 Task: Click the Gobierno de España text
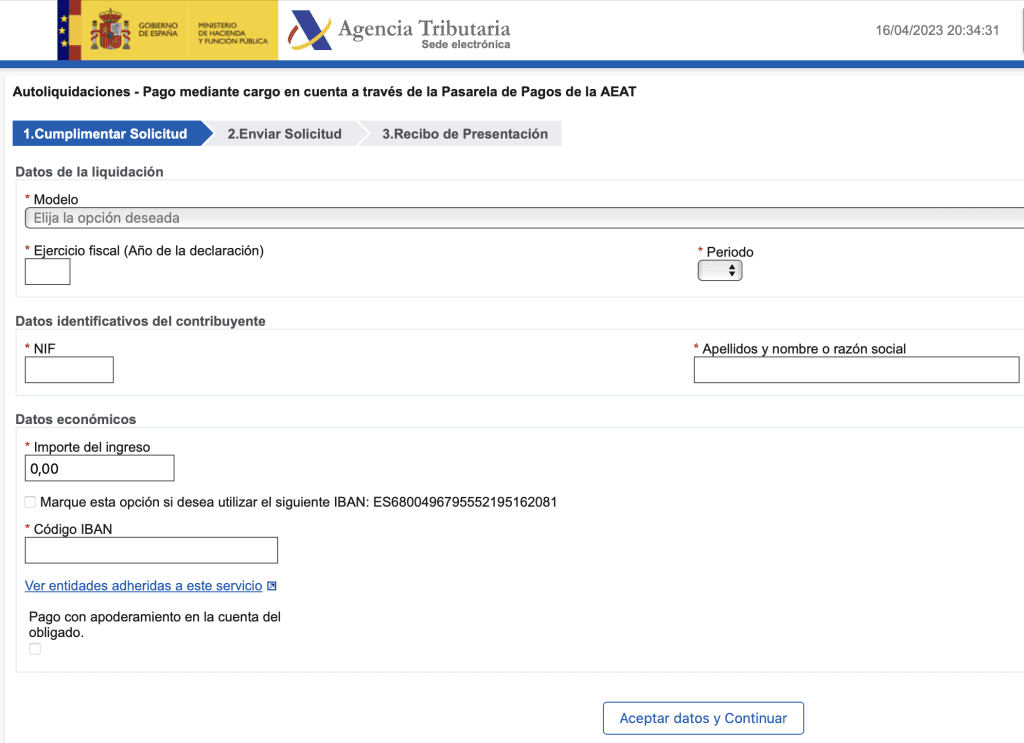[158, 29]
